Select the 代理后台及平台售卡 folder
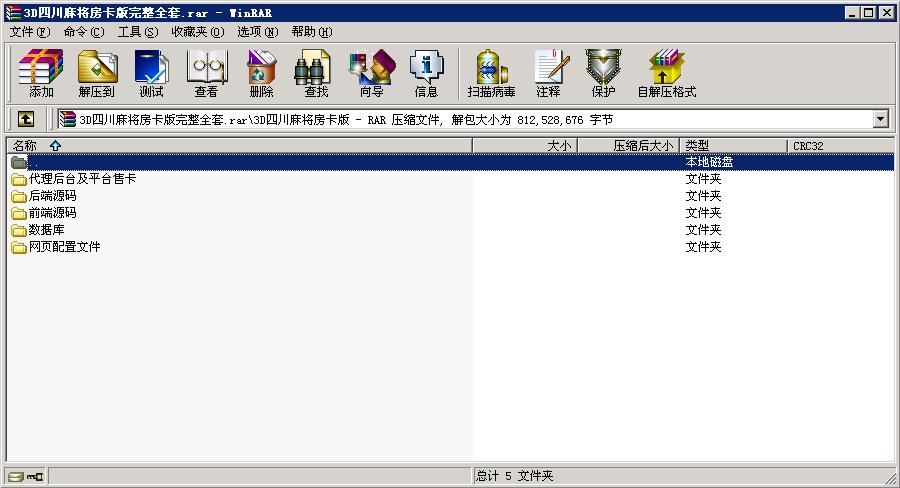Image resolution: width=900 pixels, height=488 pixels. [82, 179]
